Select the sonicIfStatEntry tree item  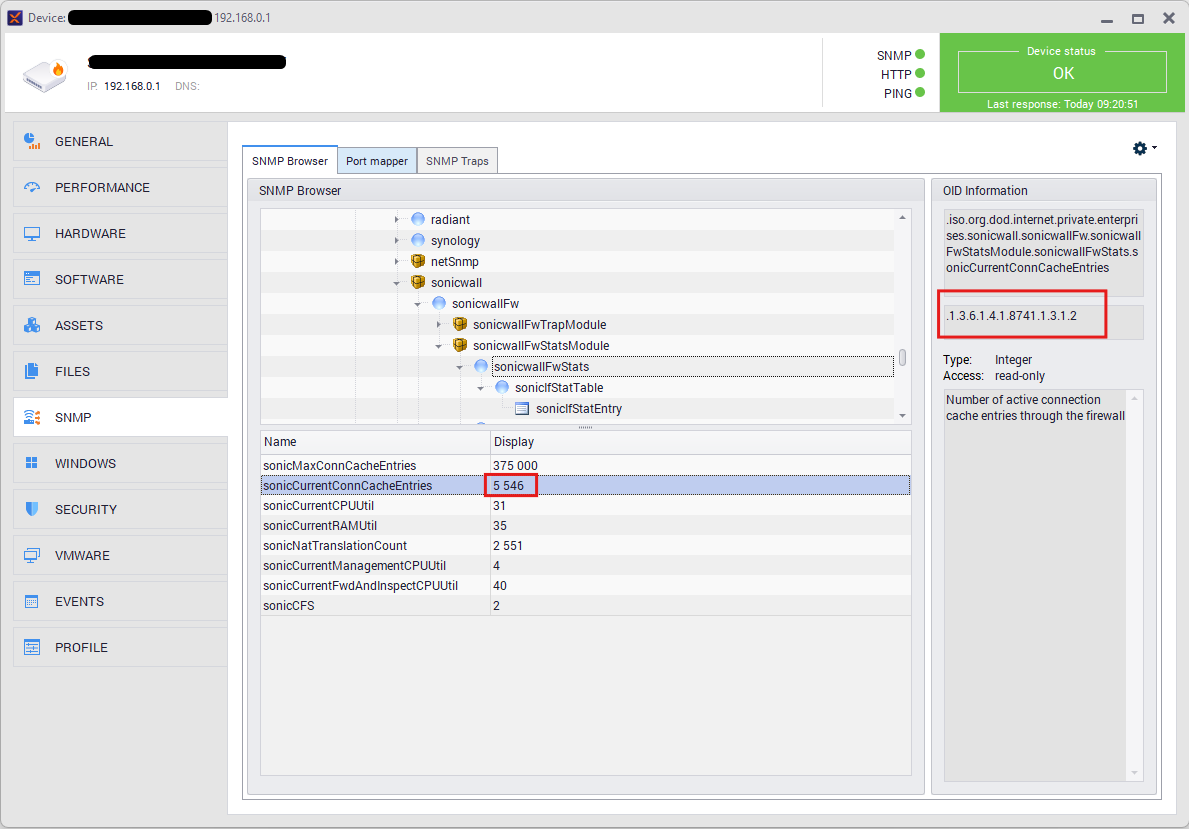578,408
